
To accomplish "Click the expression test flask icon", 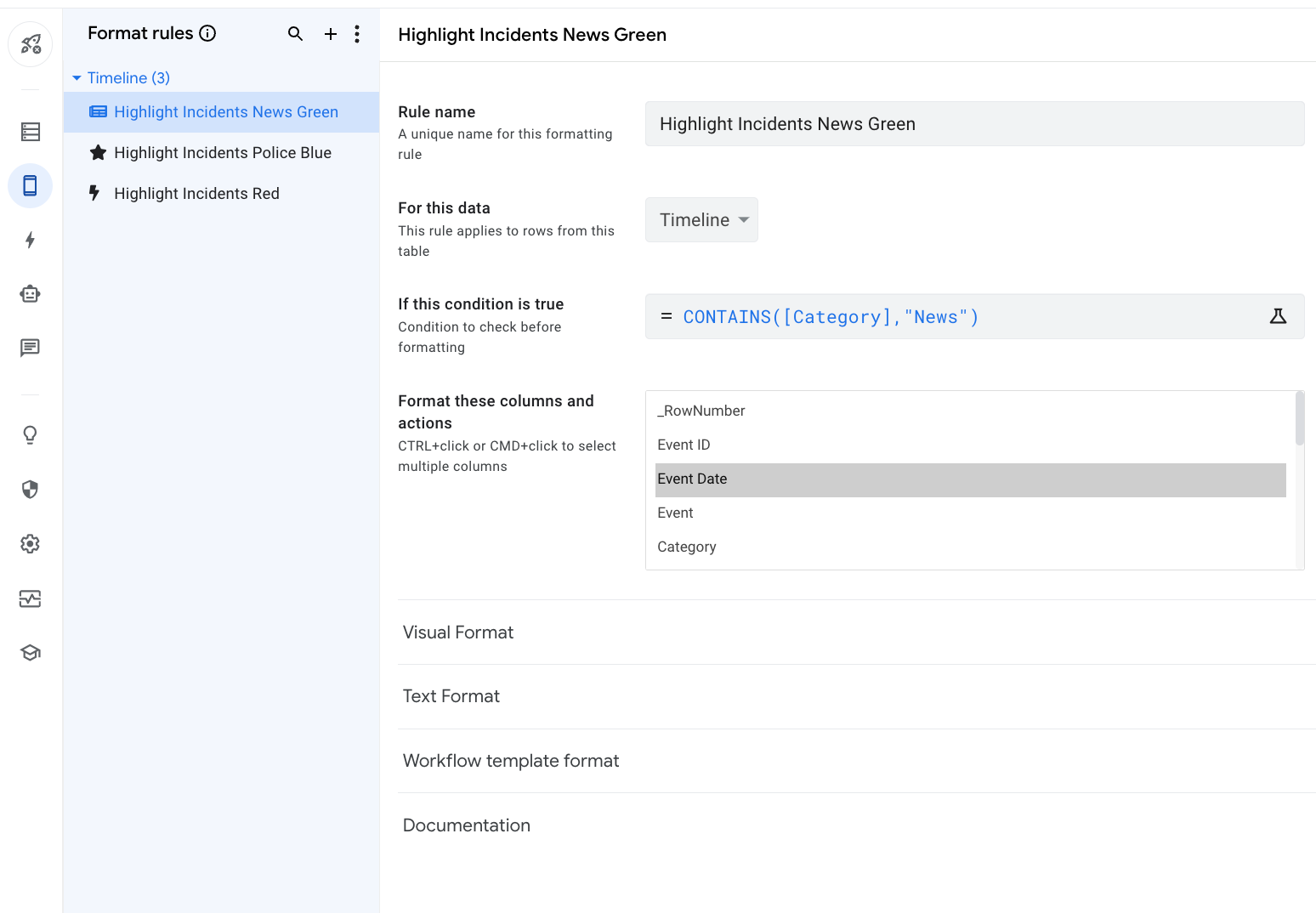I will 1278,316.
